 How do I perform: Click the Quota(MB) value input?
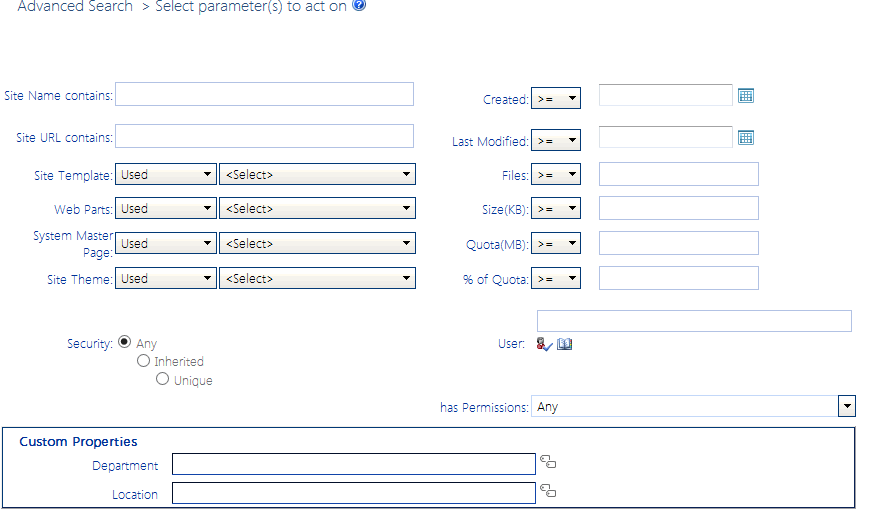click(x=678, y=243)
